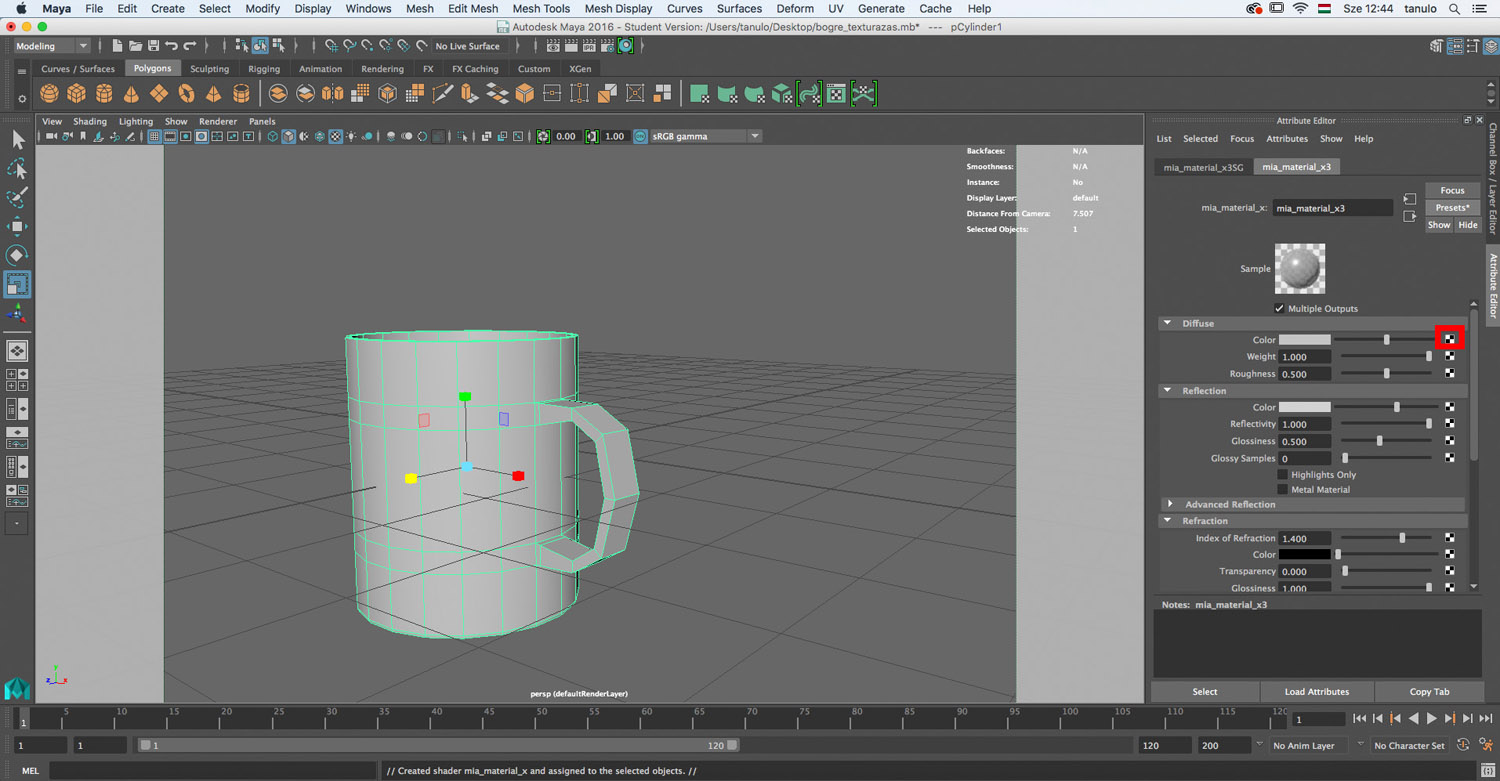Select the Move tool in the toolbox
1500x781 pixels.
[17, 226]
